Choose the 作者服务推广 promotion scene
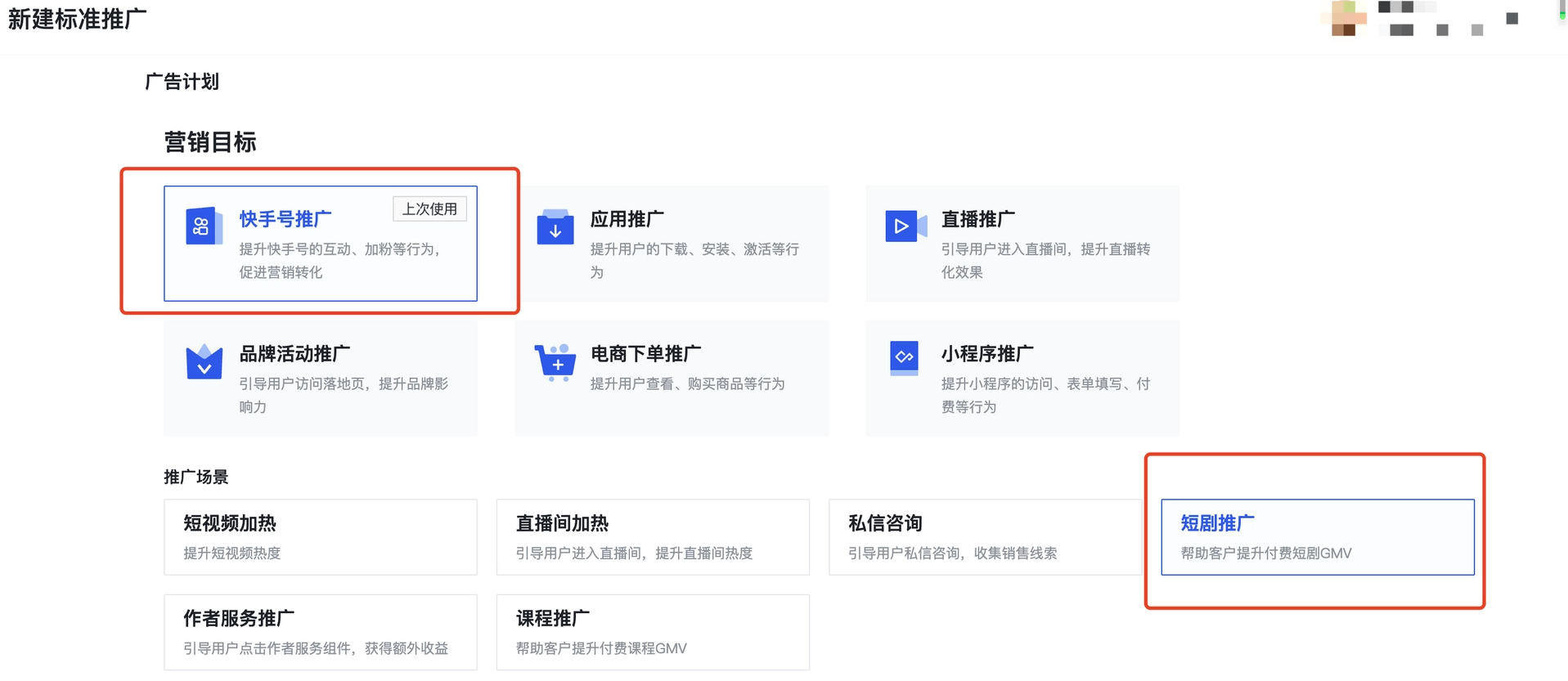Screen dimensions: 1568x681 tap(321, 633)
